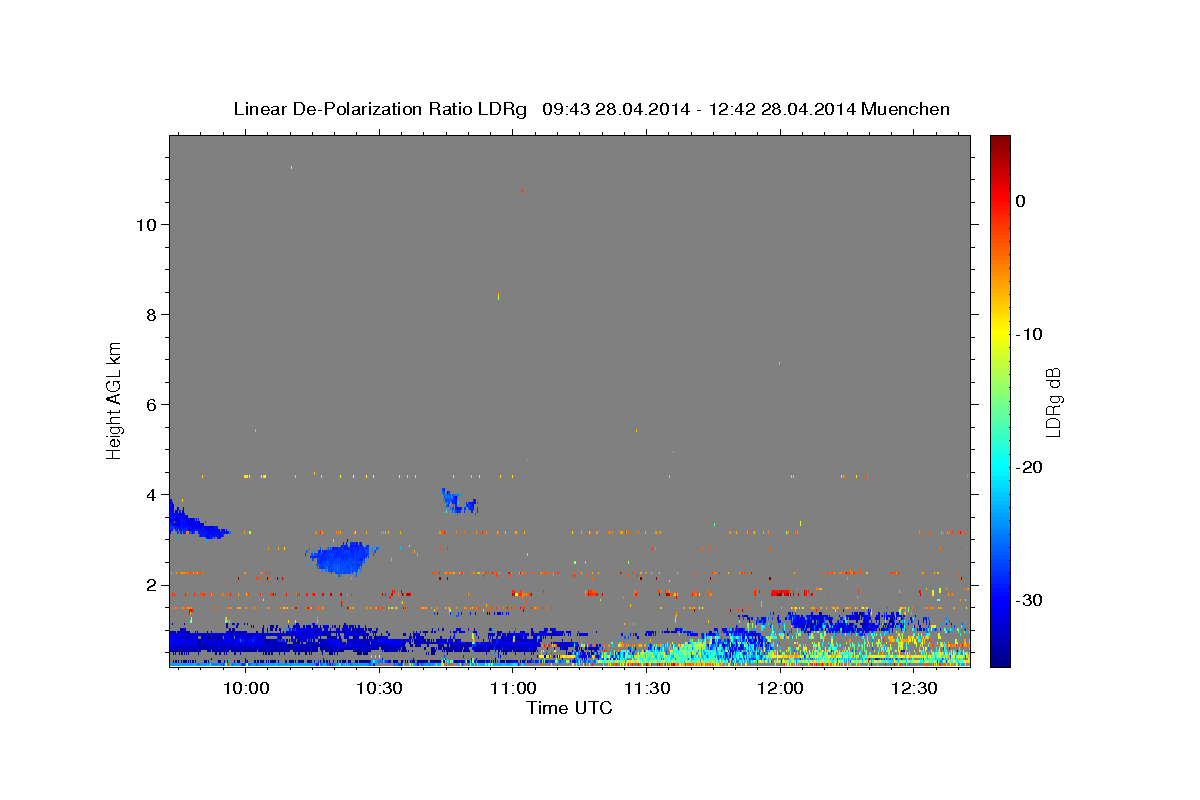This screenshot has width=1200, height=800.
Task: Click the height tick label '2'
Action: pyautogui.click(x=151, y=584)
